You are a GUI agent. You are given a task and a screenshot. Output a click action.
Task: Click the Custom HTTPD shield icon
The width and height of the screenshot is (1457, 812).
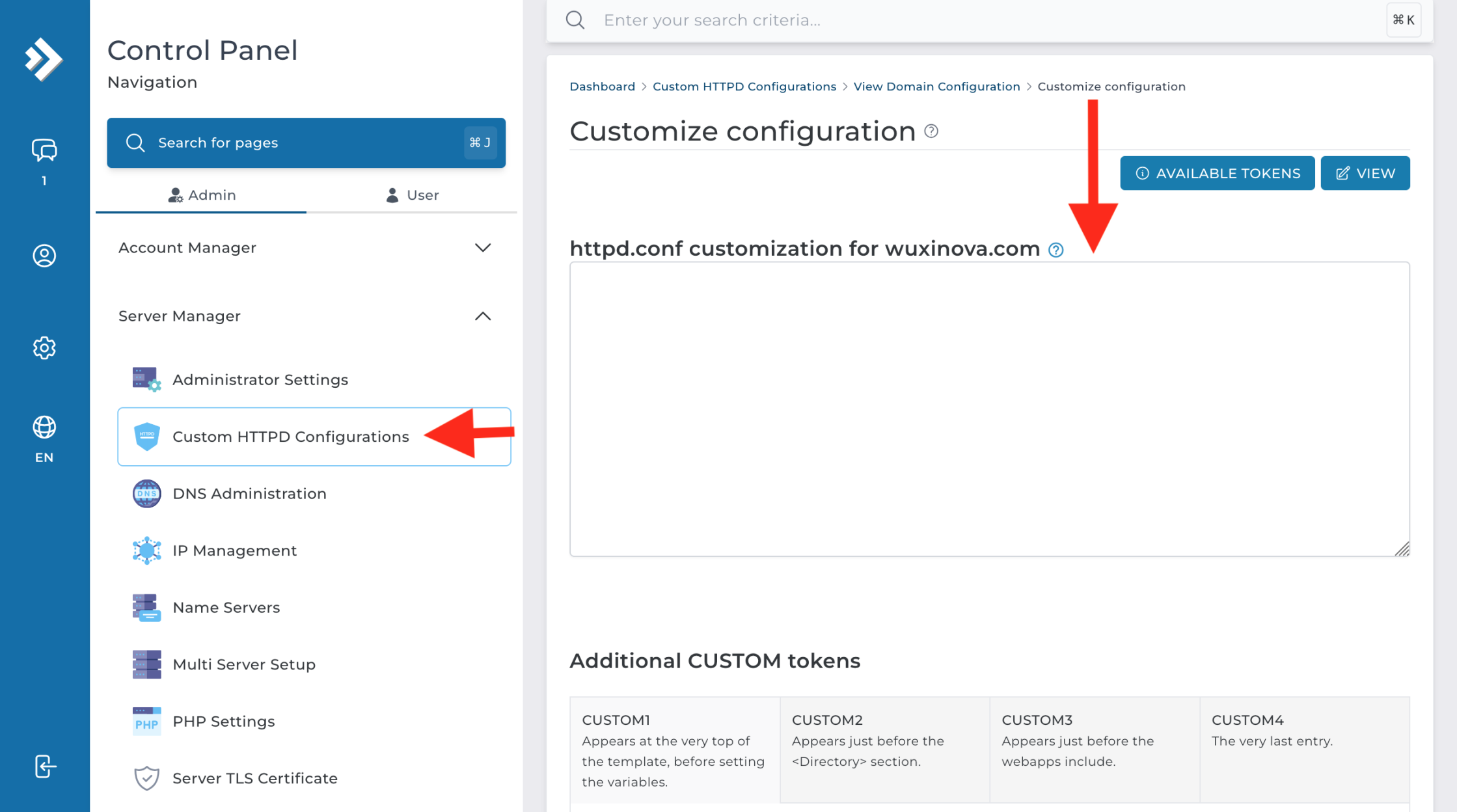point(146,437)
